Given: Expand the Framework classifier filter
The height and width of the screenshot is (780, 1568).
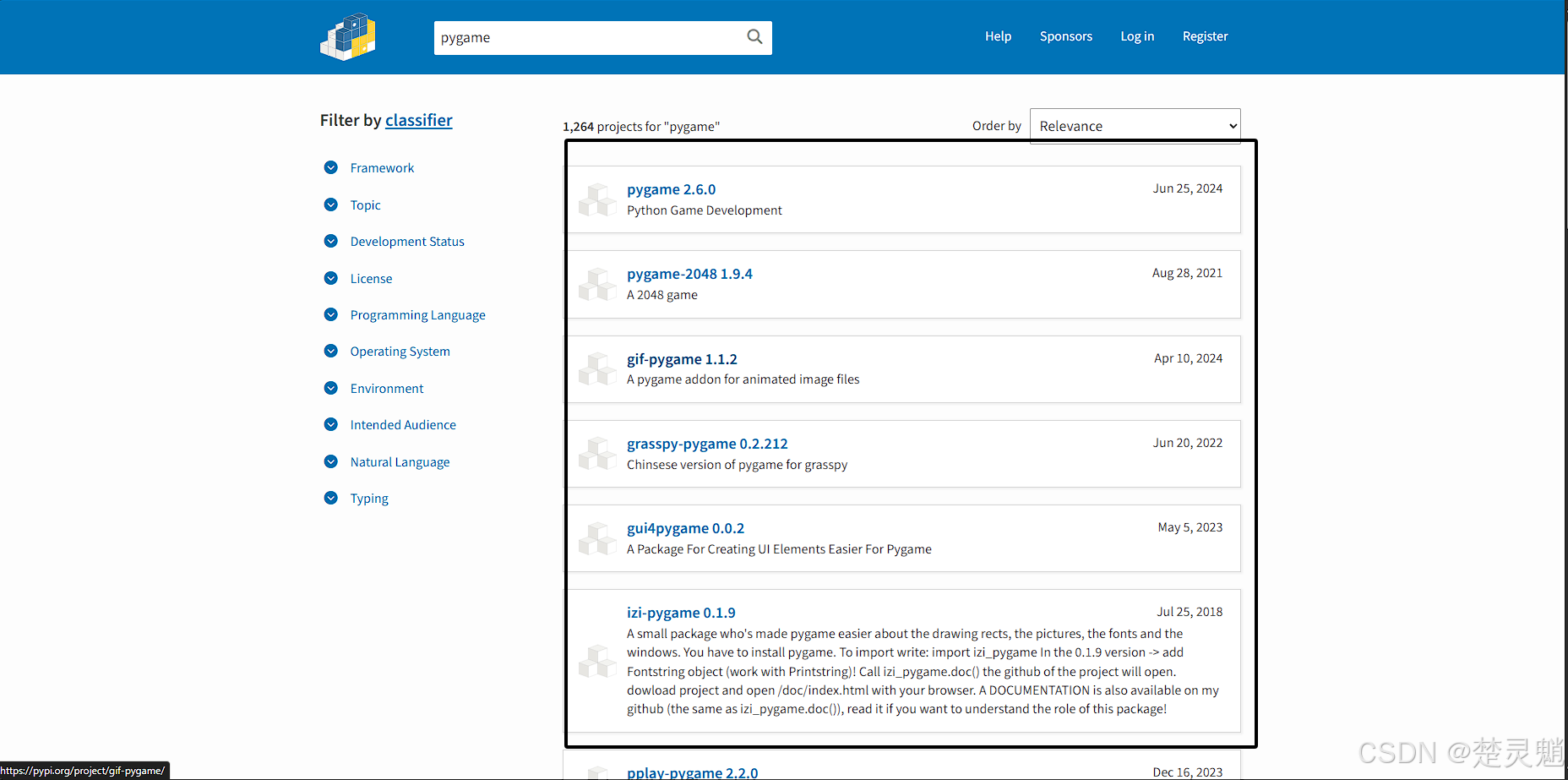Looking at the screenshot, I should tap(331, 167).
